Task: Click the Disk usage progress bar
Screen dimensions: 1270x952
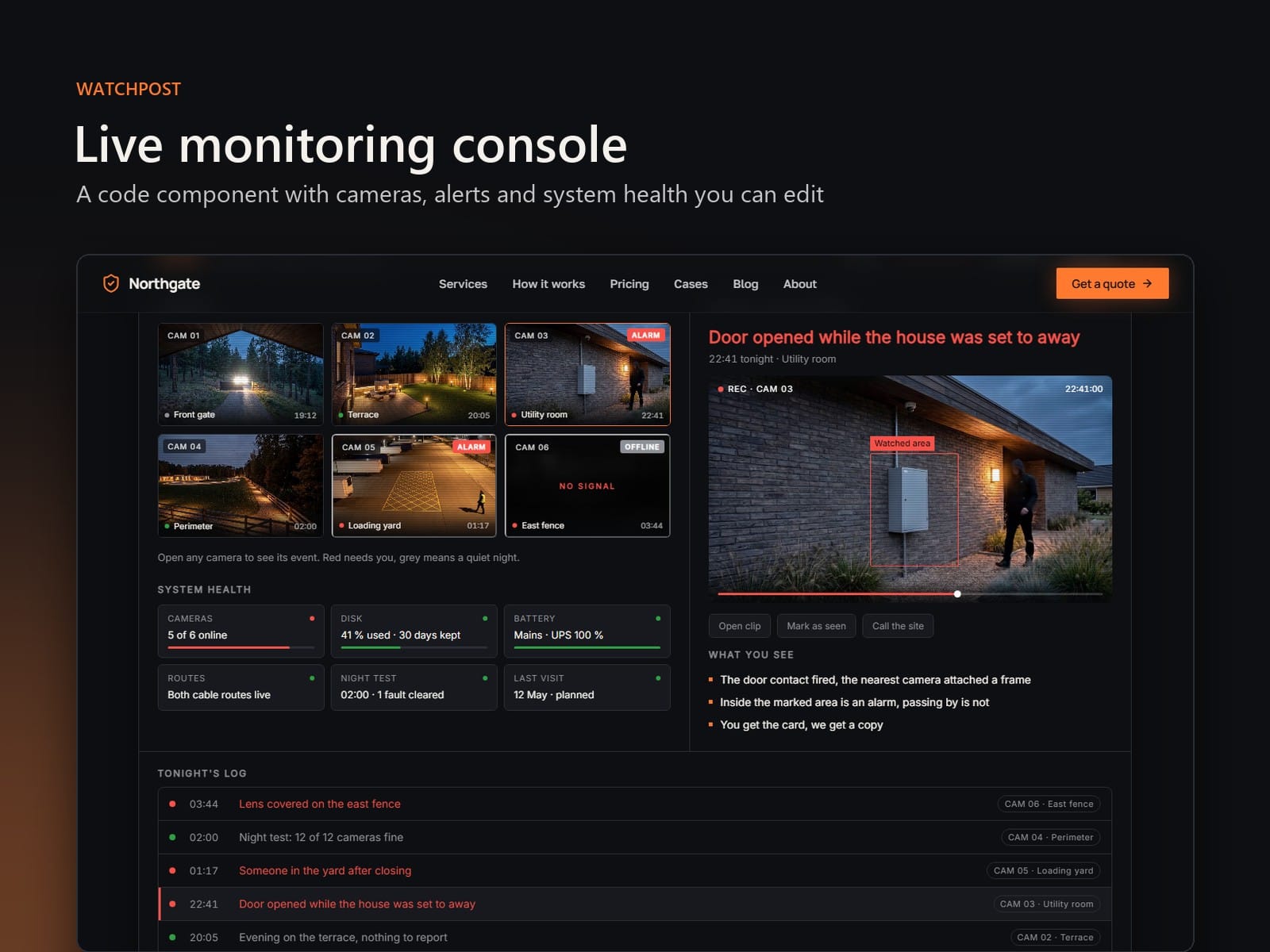Action: click(414, 647)
